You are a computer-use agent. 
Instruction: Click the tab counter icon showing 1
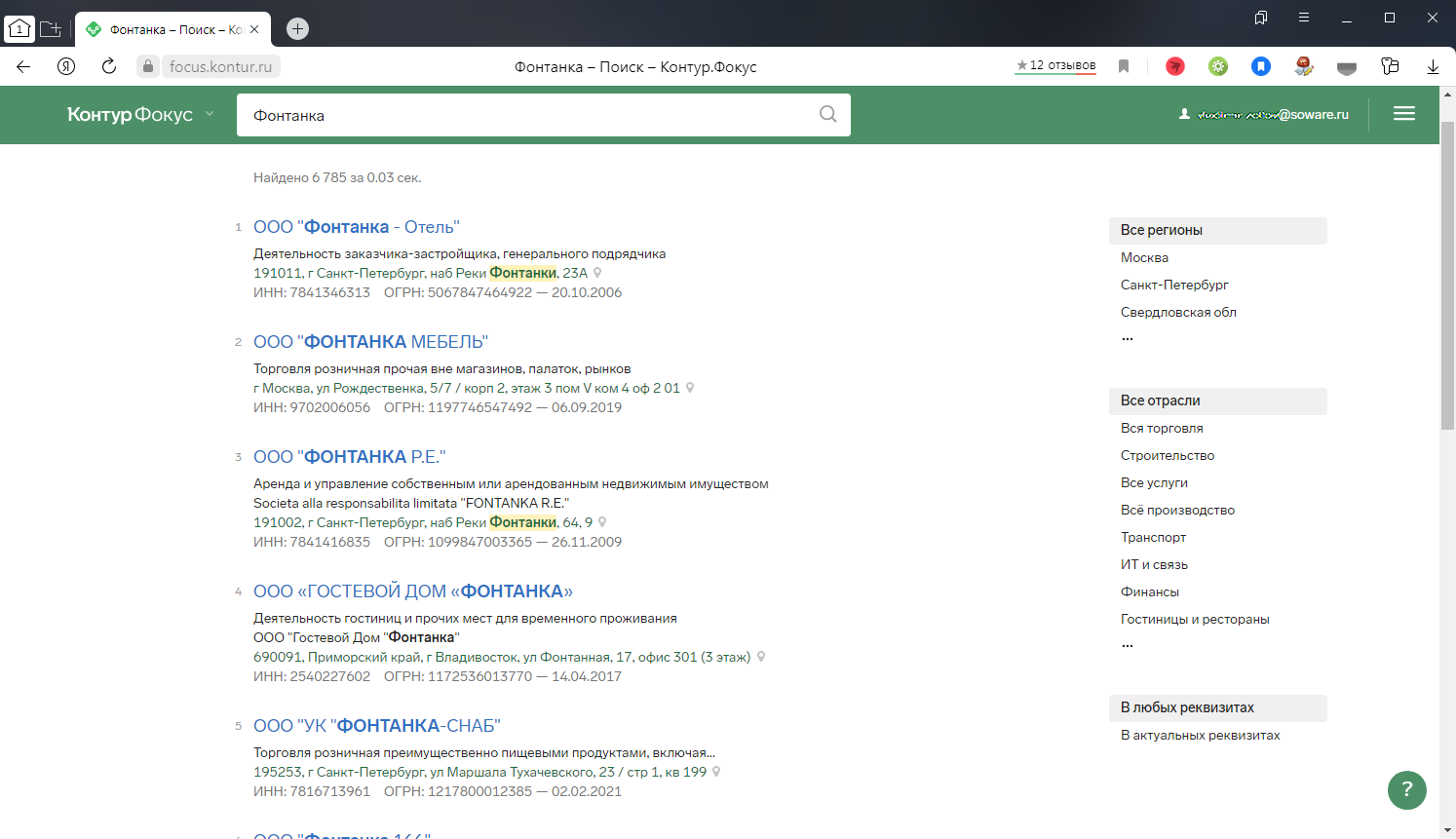pos(19,29)
